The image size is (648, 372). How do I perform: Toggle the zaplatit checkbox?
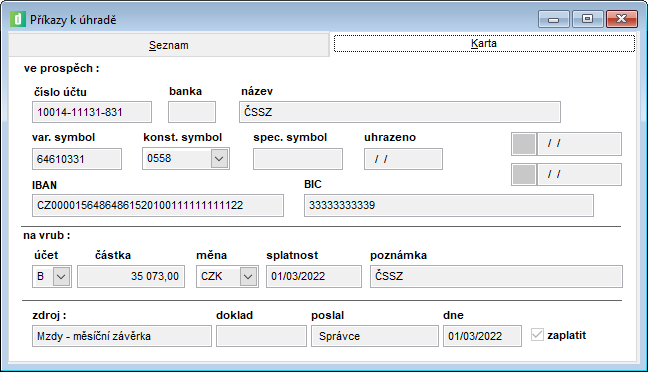(x=537, y=335)
